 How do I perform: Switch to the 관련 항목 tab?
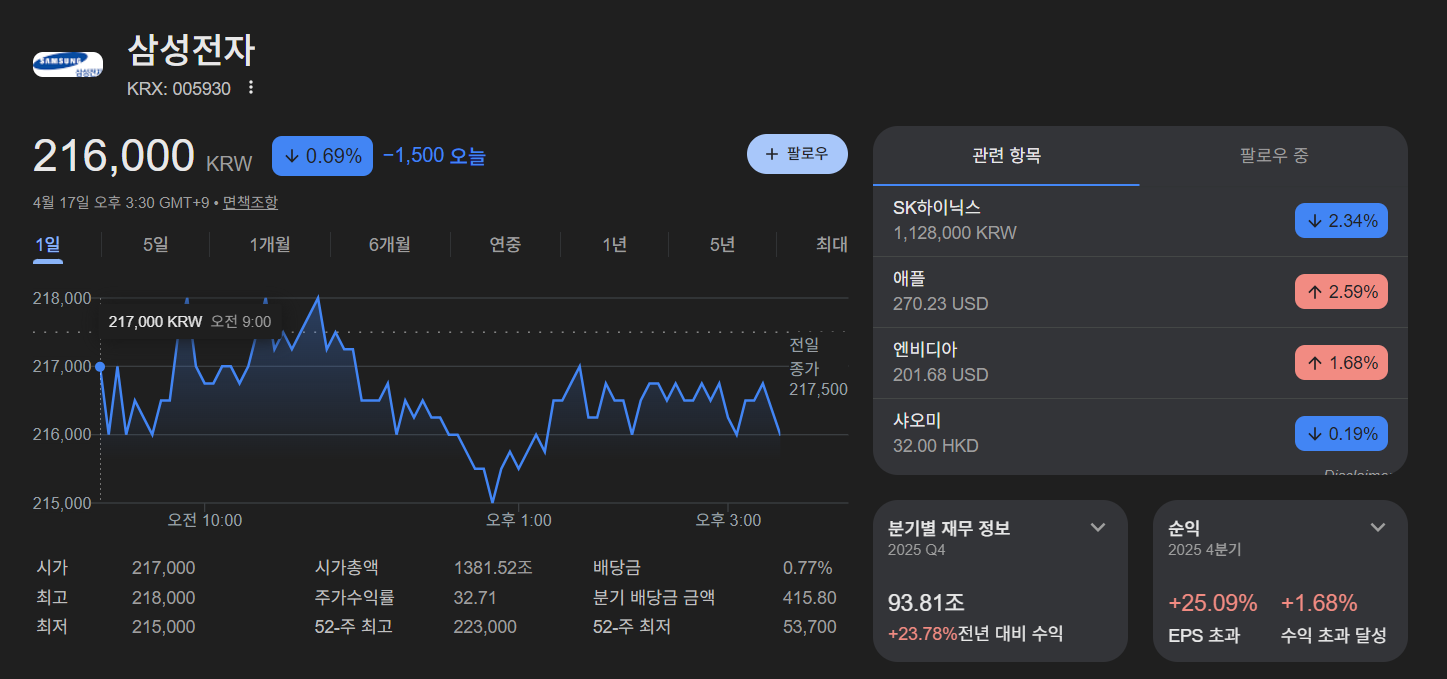1006,156
